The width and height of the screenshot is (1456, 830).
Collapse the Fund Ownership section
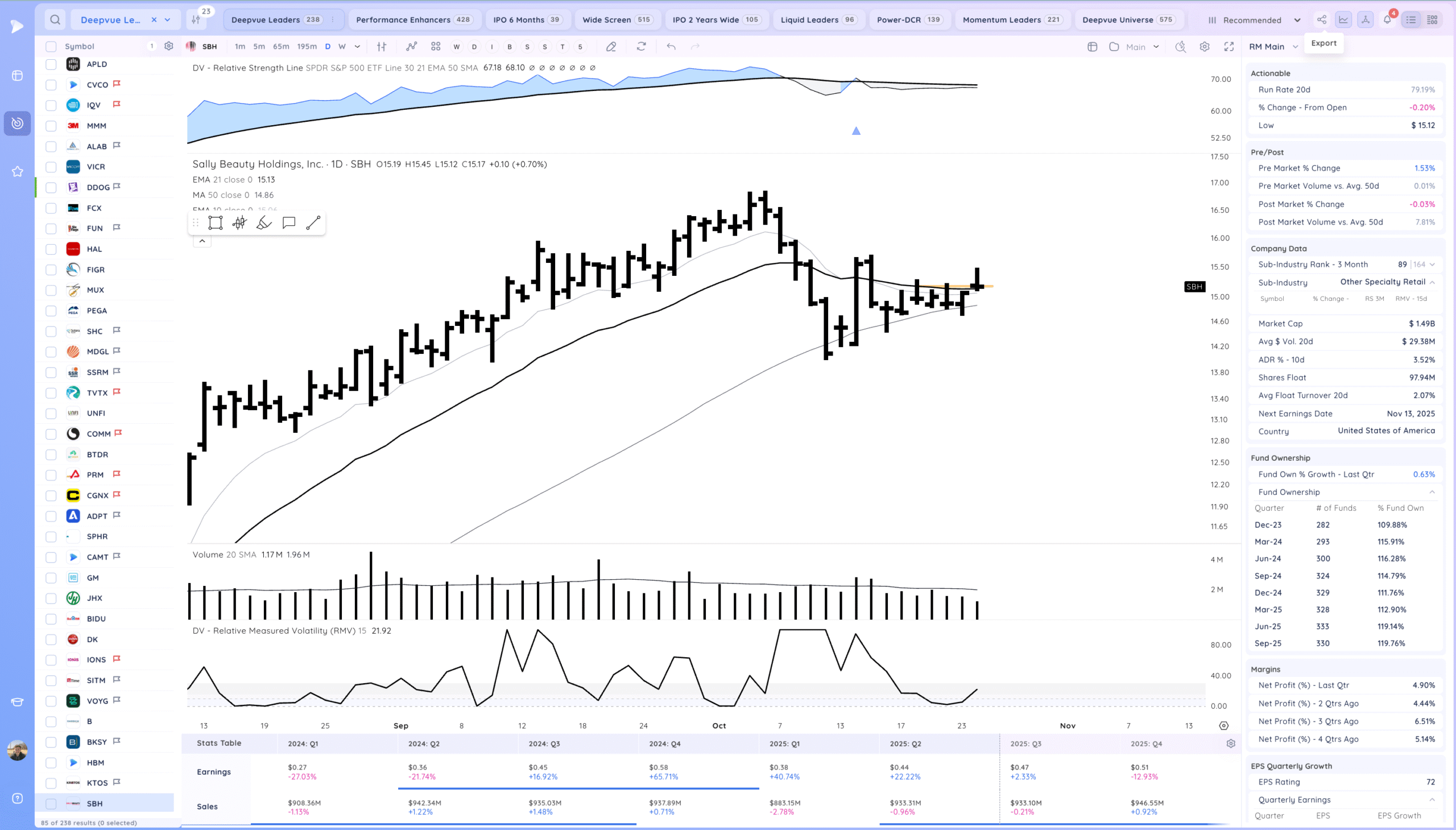1432,492
